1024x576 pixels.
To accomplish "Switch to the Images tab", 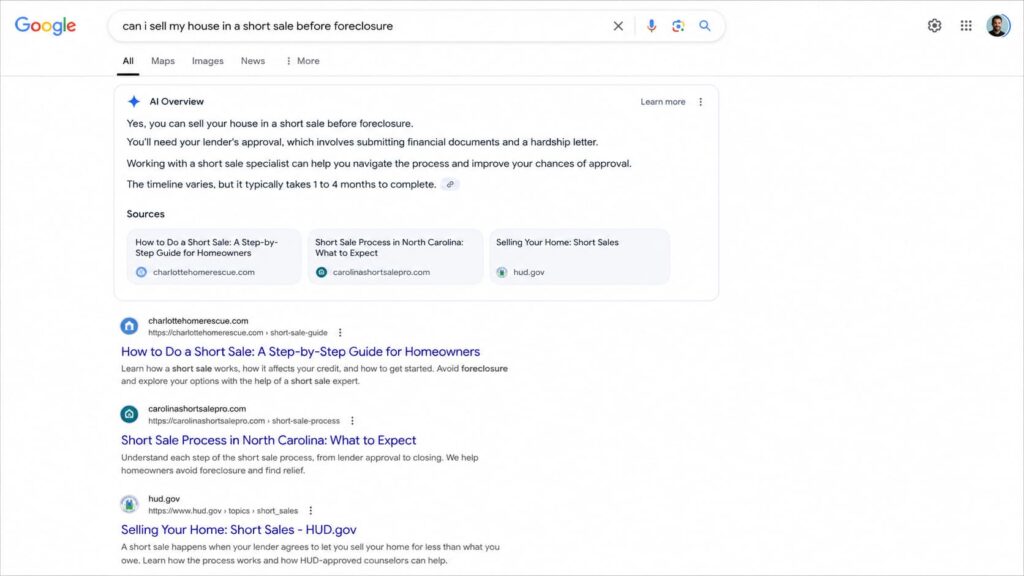I will pos(208,61).
